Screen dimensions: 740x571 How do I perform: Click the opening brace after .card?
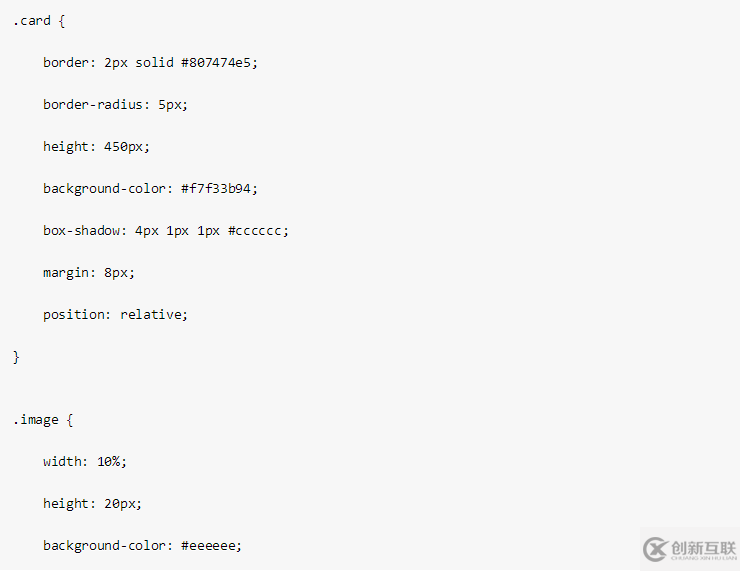(62, 21)
